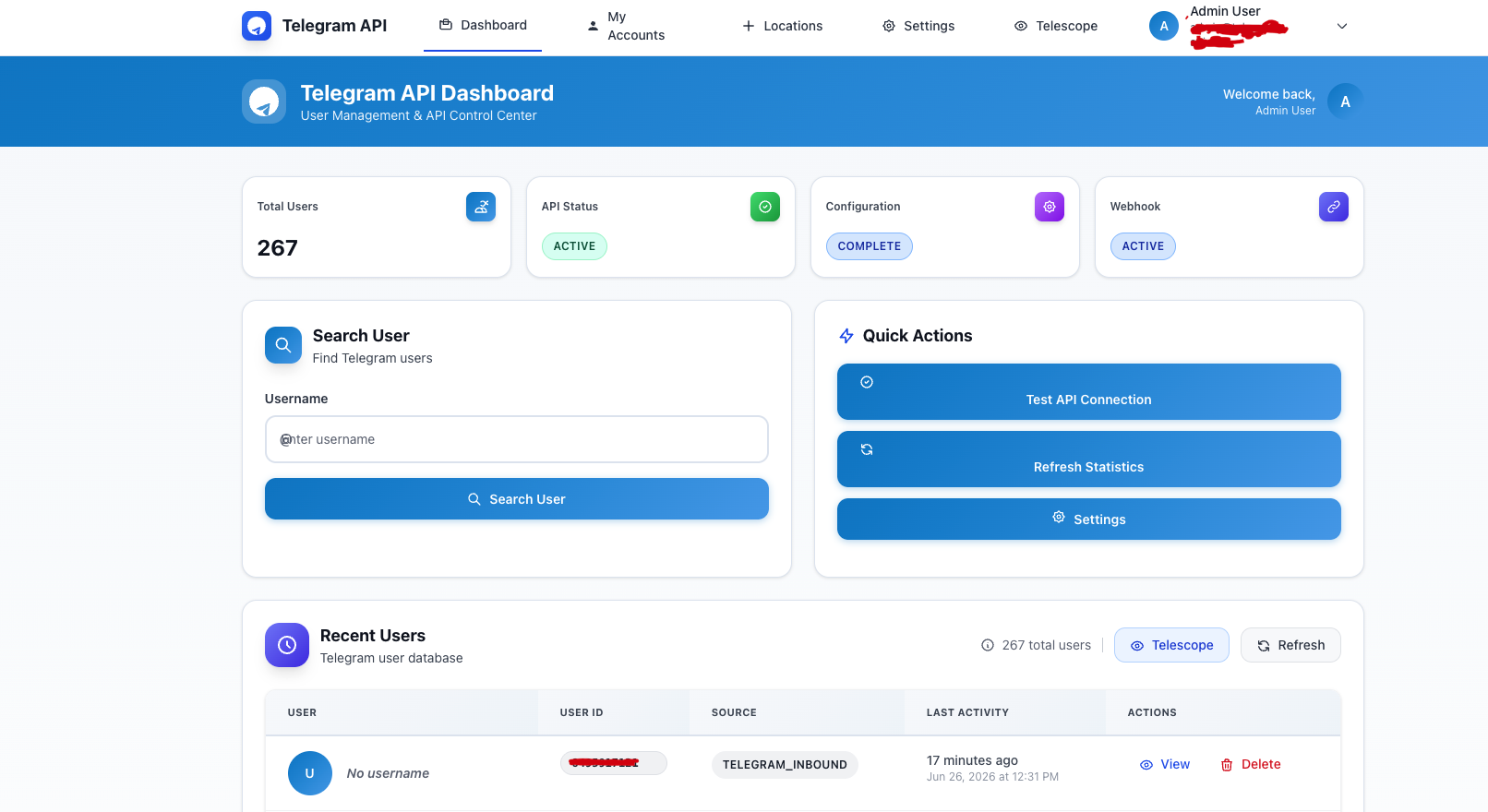Image resolution: width=1488 pixels, height=812 pixels.
Task: Click the info icon beside 267 total users
Action: click(x=988, y=645)
